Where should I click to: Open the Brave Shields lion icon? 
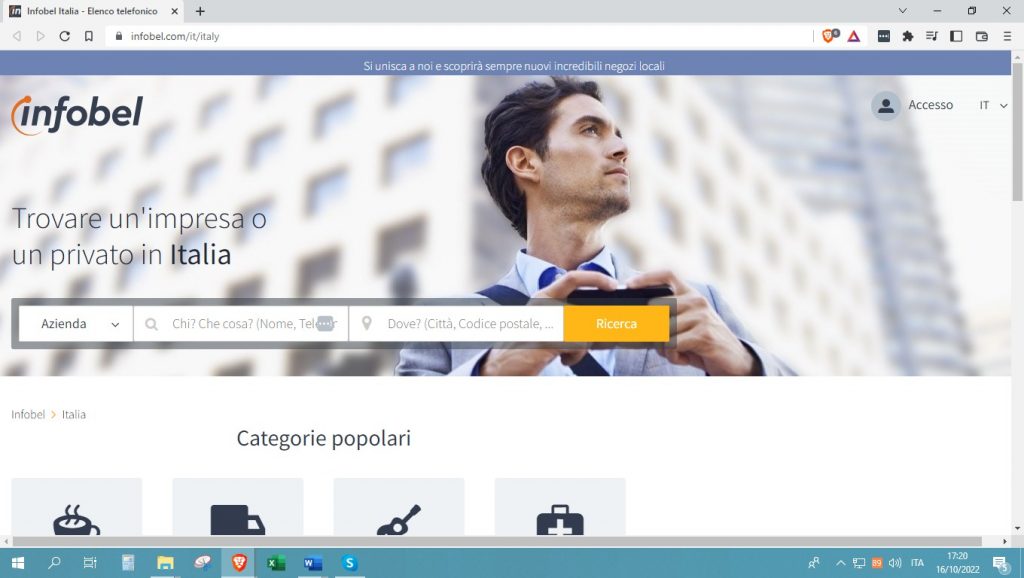829,36
